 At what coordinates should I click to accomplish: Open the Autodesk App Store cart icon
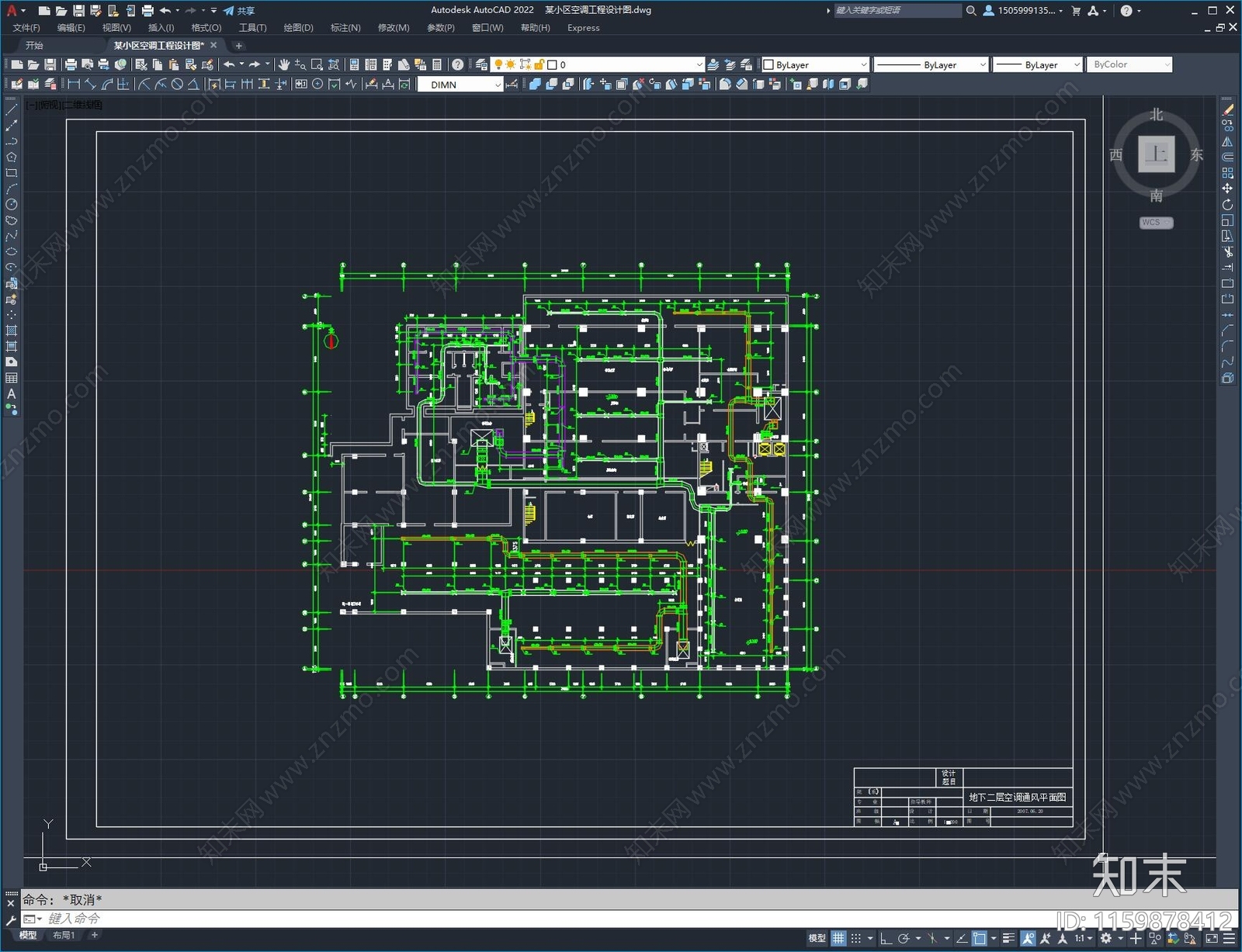tap(1076, 11)
